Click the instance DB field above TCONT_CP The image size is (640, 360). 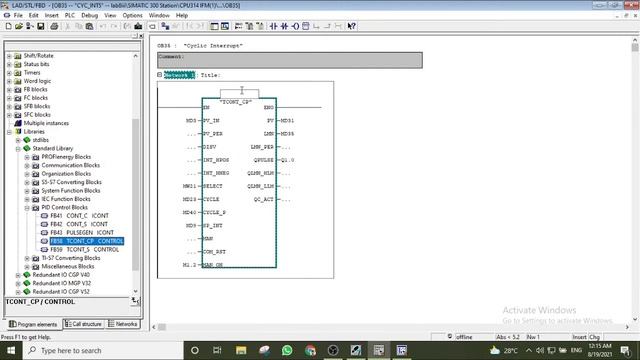[x=239, y=93]
